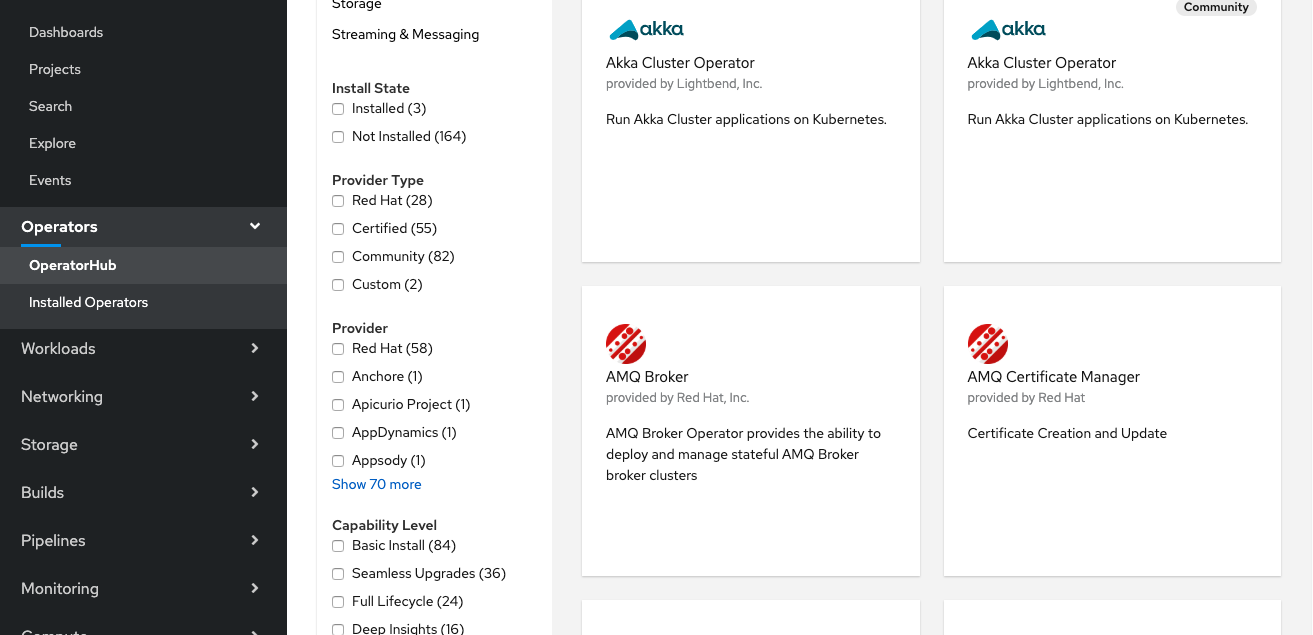Expand the Networking navigation section
This screenshot has width=1313, height=635.
coord(143,397)
